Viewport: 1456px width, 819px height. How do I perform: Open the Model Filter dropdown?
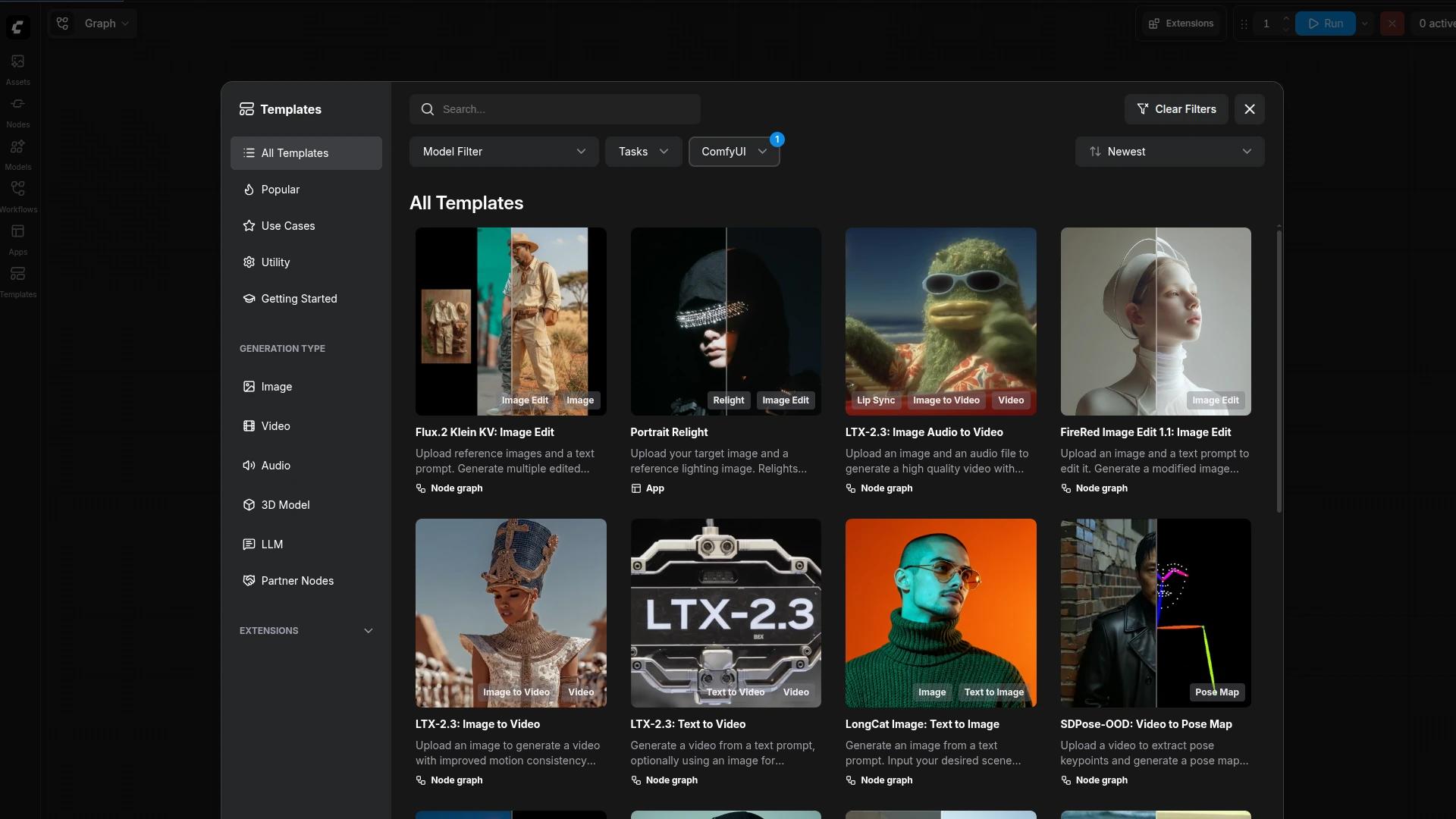[504, 151]
